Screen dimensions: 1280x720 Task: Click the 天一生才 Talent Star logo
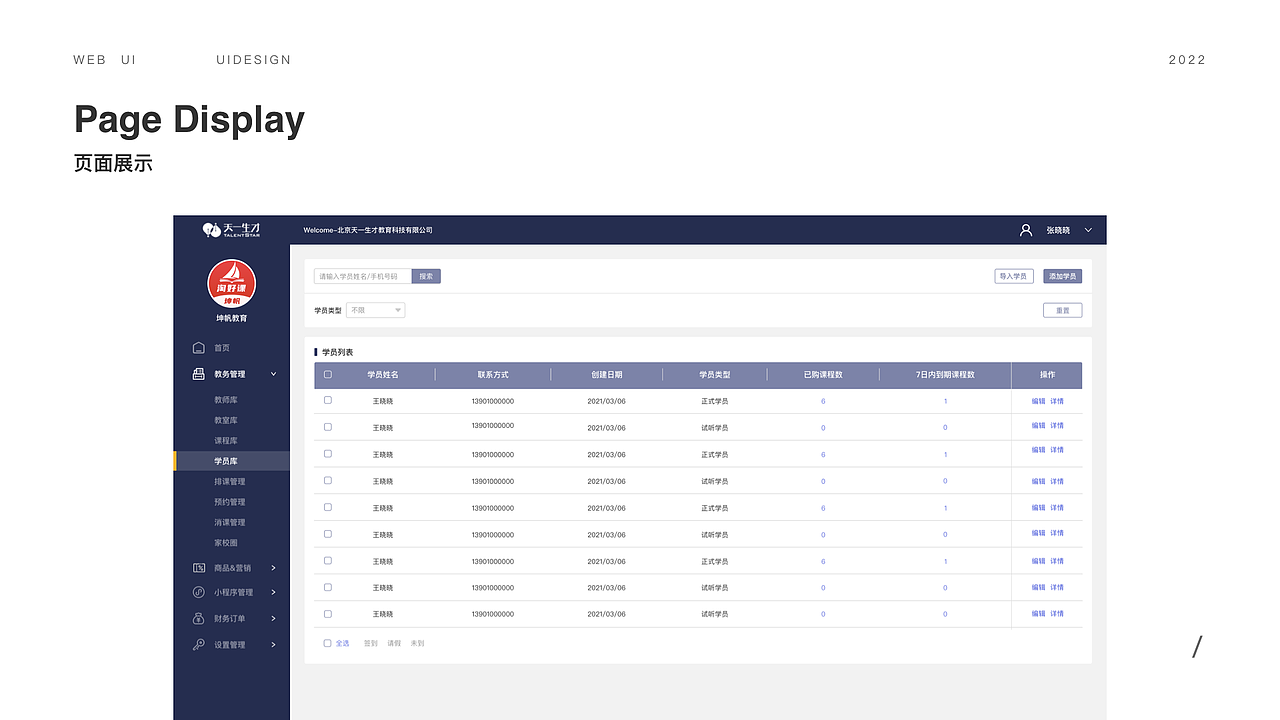point(231,230)
